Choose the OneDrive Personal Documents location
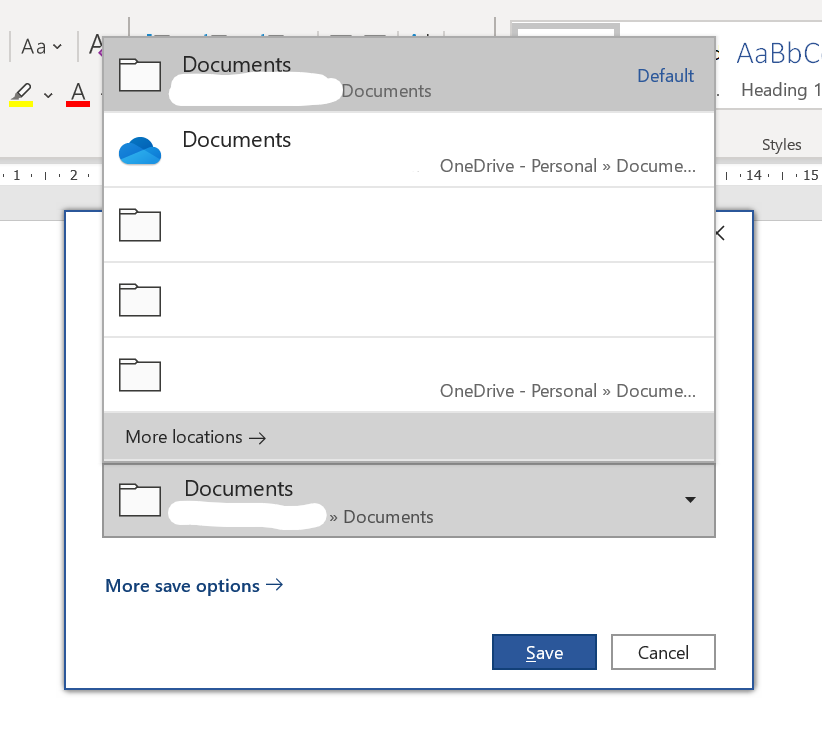Viewport: 822px width, 754px height. pos(409,150)
